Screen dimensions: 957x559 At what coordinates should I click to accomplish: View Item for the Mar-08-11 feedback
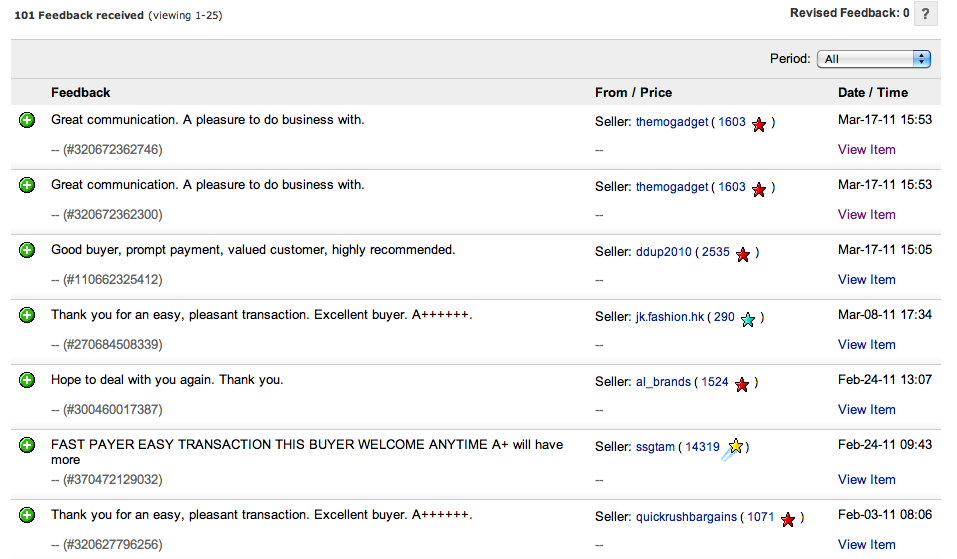(866, 345)
